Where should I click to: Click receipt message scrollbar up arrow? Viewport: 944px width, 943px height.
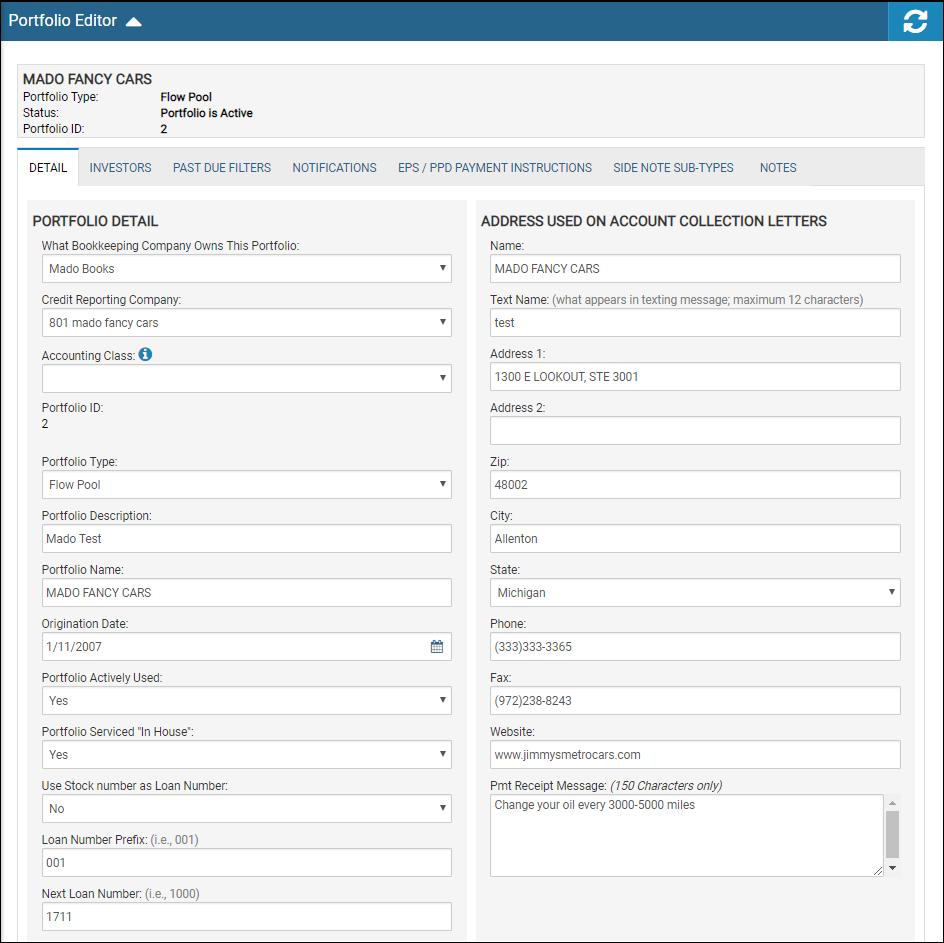pos(893,803)
